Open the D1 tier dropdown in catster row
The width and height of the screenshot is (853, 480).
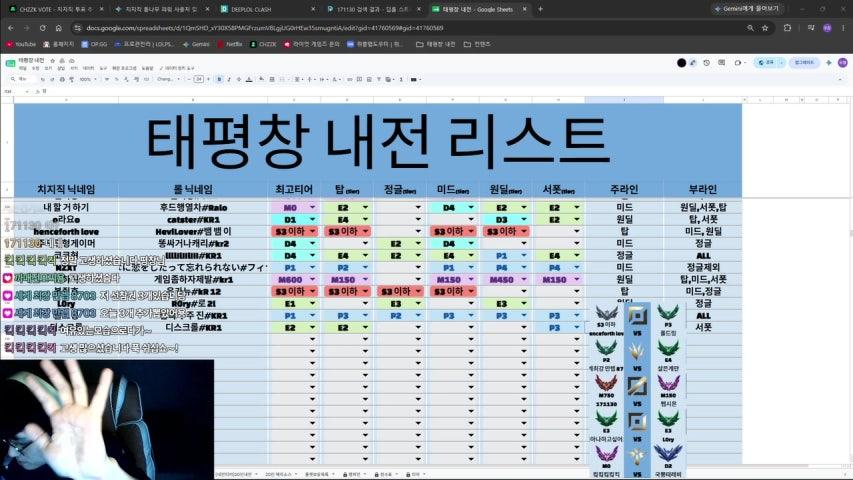tap(312, 219)
